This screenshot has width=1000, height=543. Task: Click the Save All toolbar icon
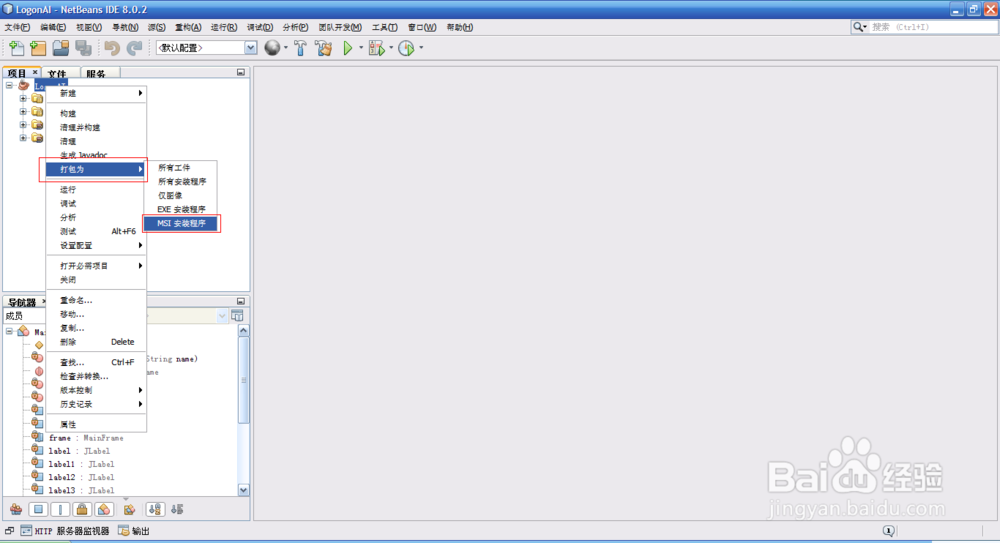[x=83, y=48]
